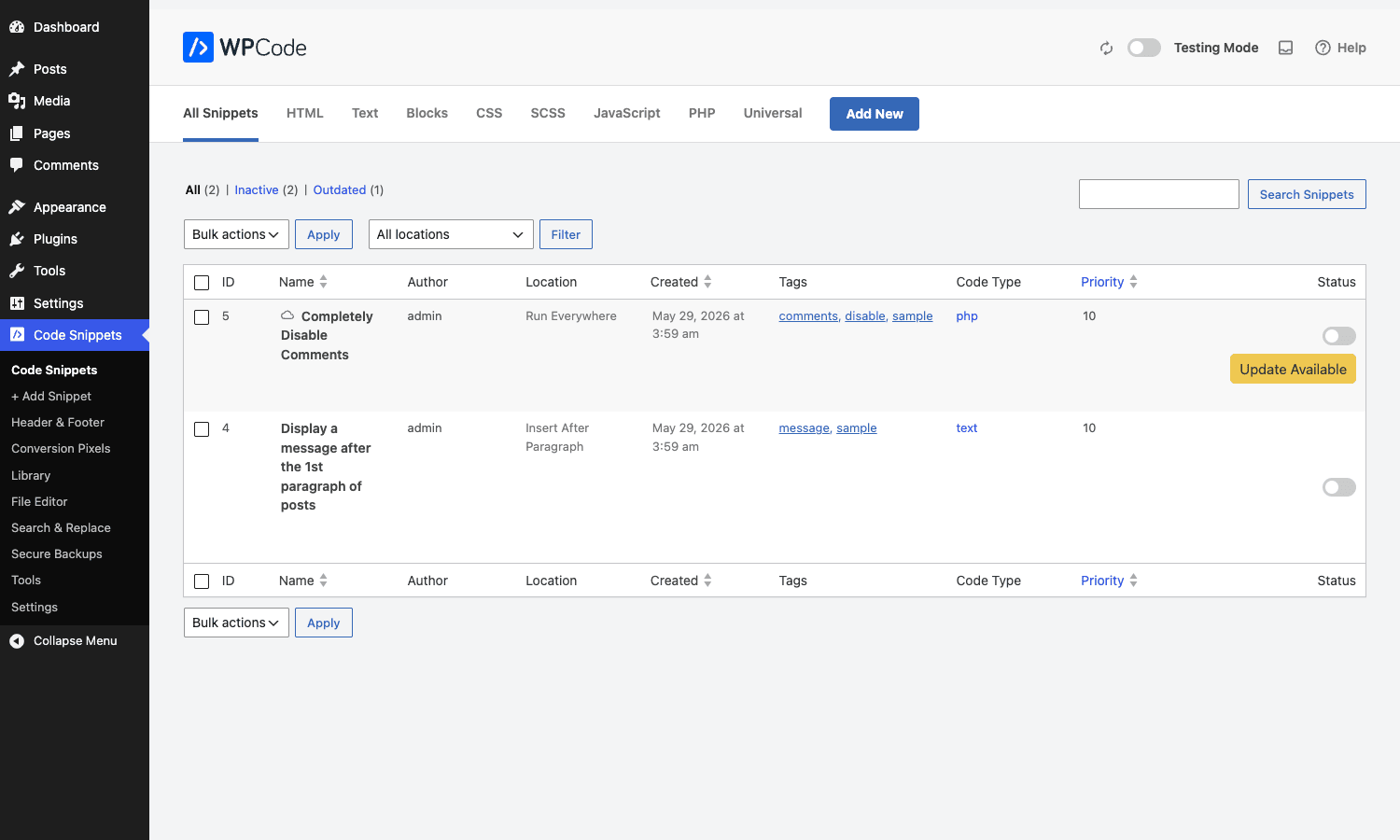
Task: Open File Editor submenu item
Action: coord(39,501)
